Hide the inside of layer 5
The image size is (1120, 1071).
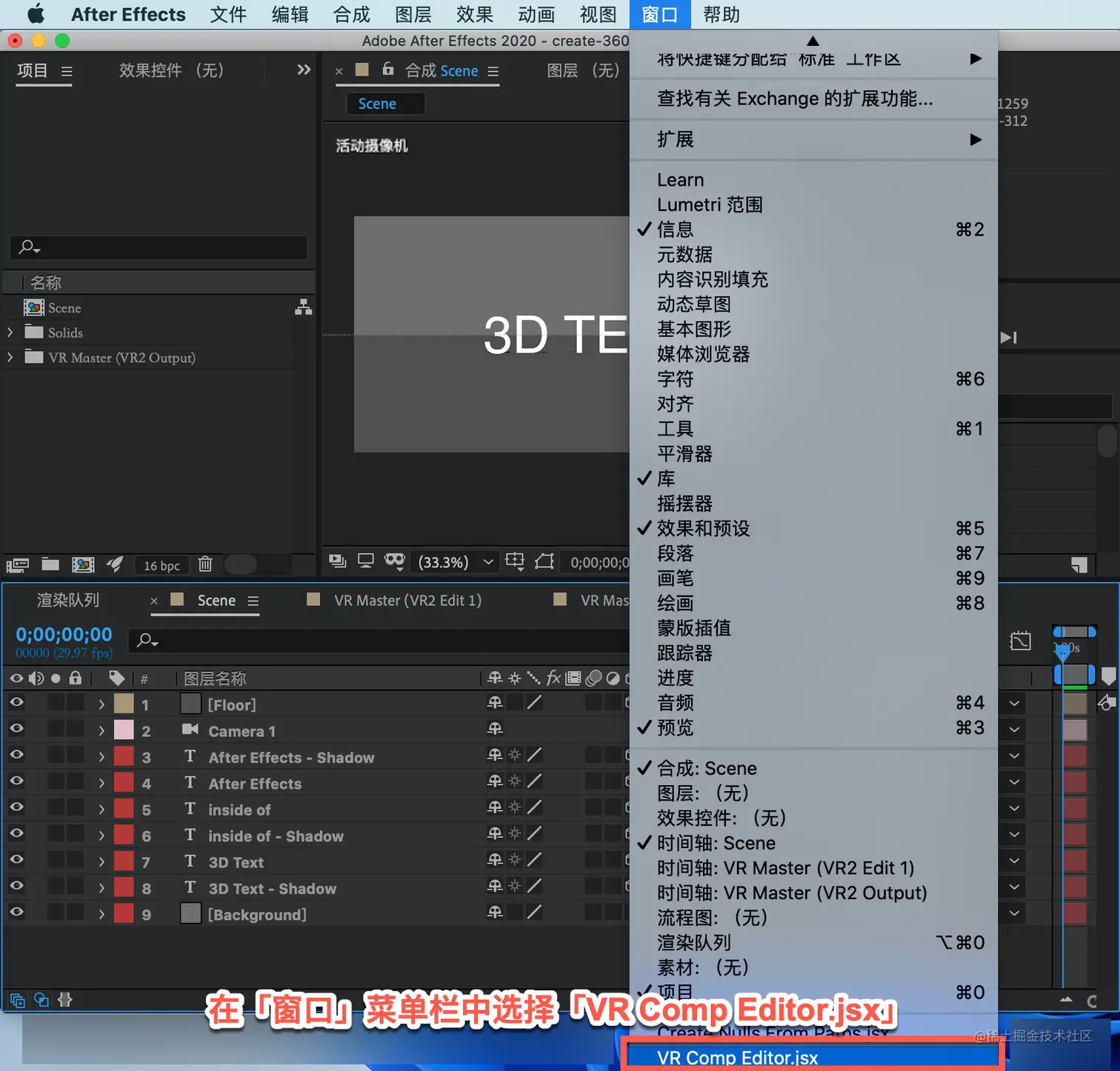[16, 807]
